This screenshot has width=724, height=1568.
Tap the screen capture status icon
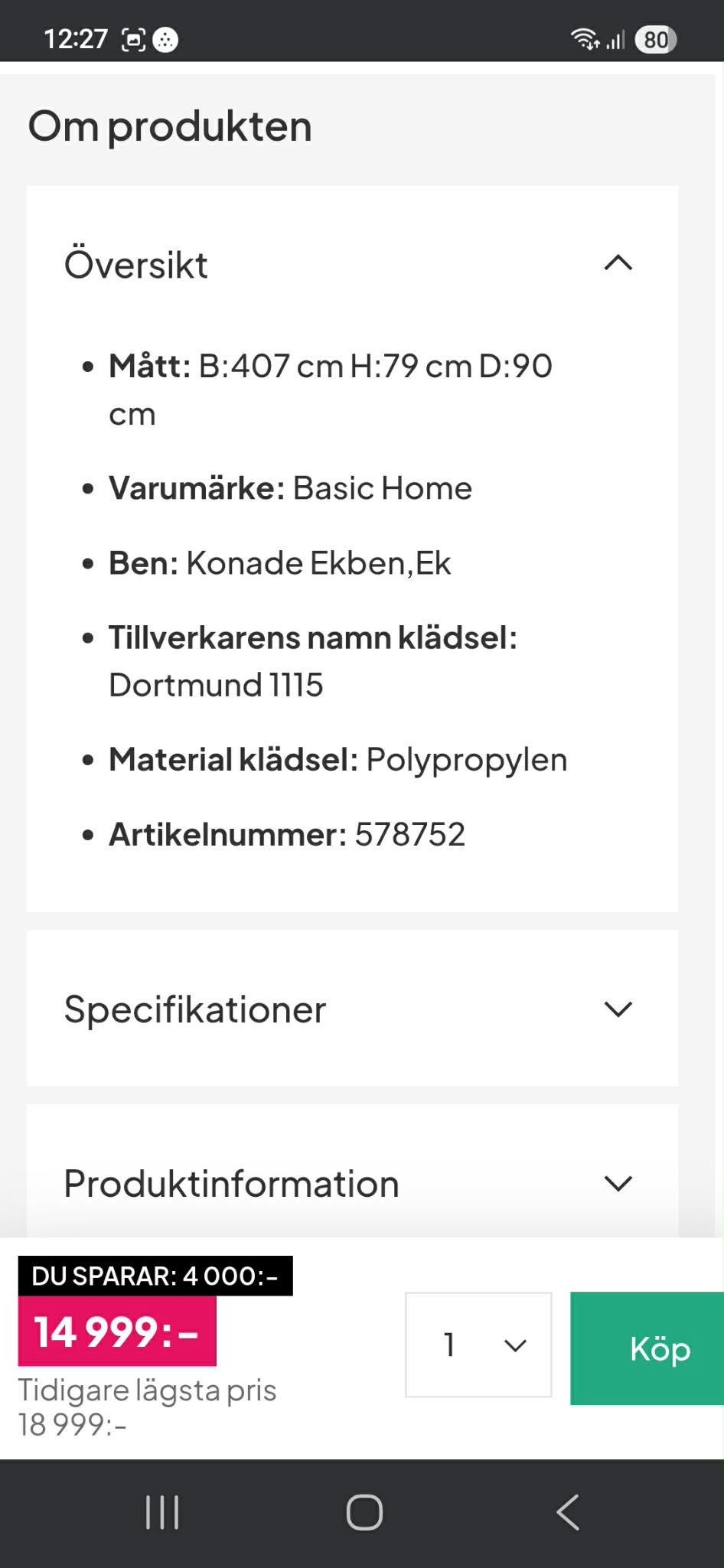coord(133,39)
